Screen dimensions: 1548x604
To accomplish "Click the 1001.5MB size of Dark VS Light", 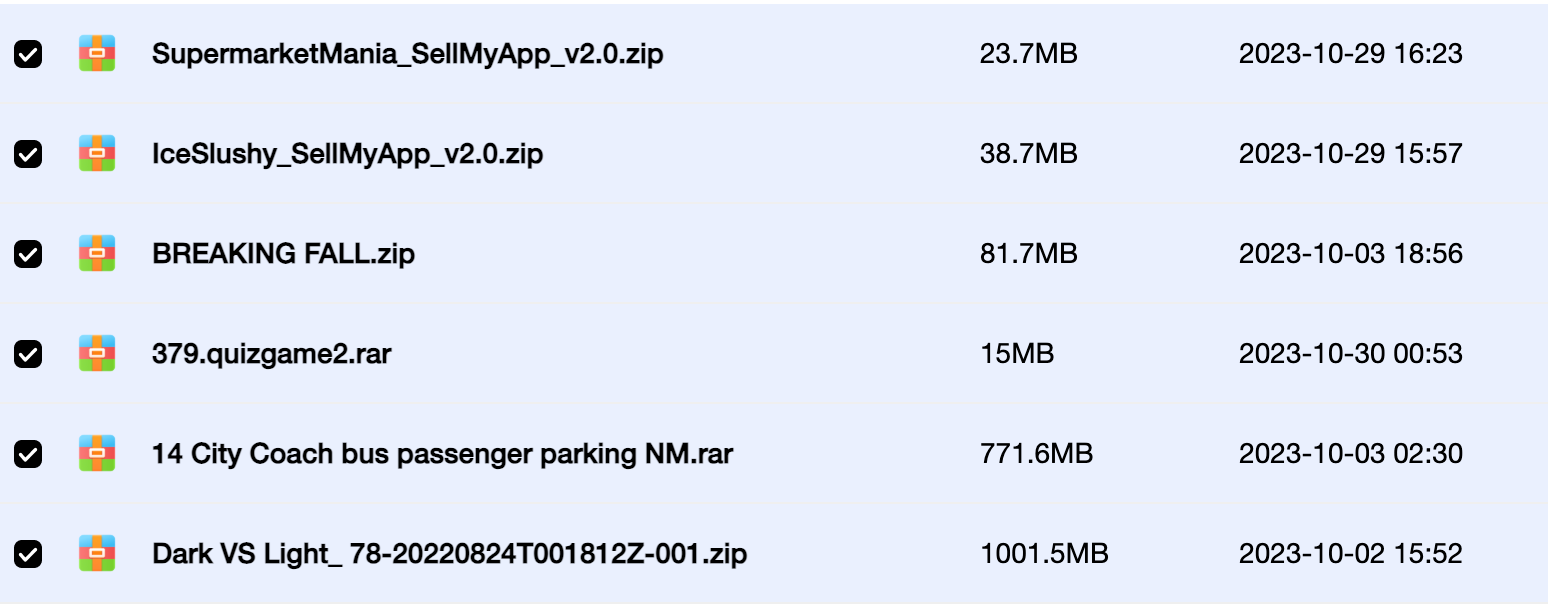I will (1044, 554).
